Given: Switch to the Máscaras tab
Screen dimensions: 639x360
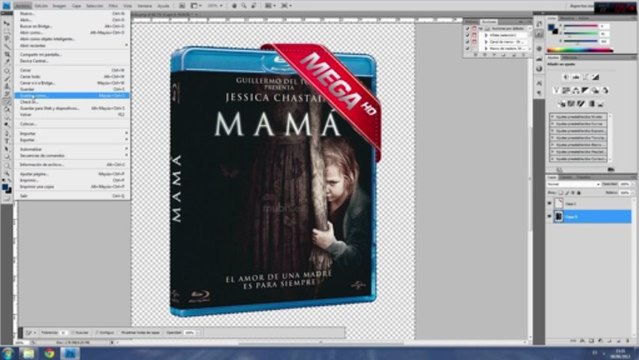Looking at the screenshot, I should click(570, 58).
